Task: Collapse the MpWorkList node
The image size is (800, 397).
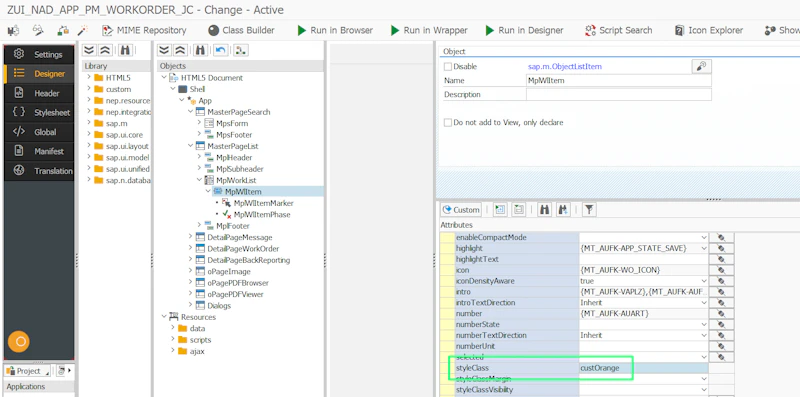Action: [x=199, y=180]
